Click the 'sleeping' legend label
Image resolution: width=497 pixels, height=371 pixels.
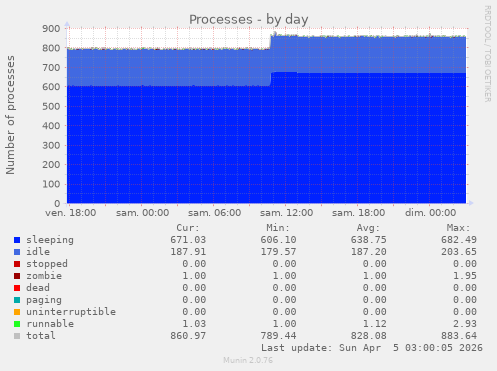50,240
